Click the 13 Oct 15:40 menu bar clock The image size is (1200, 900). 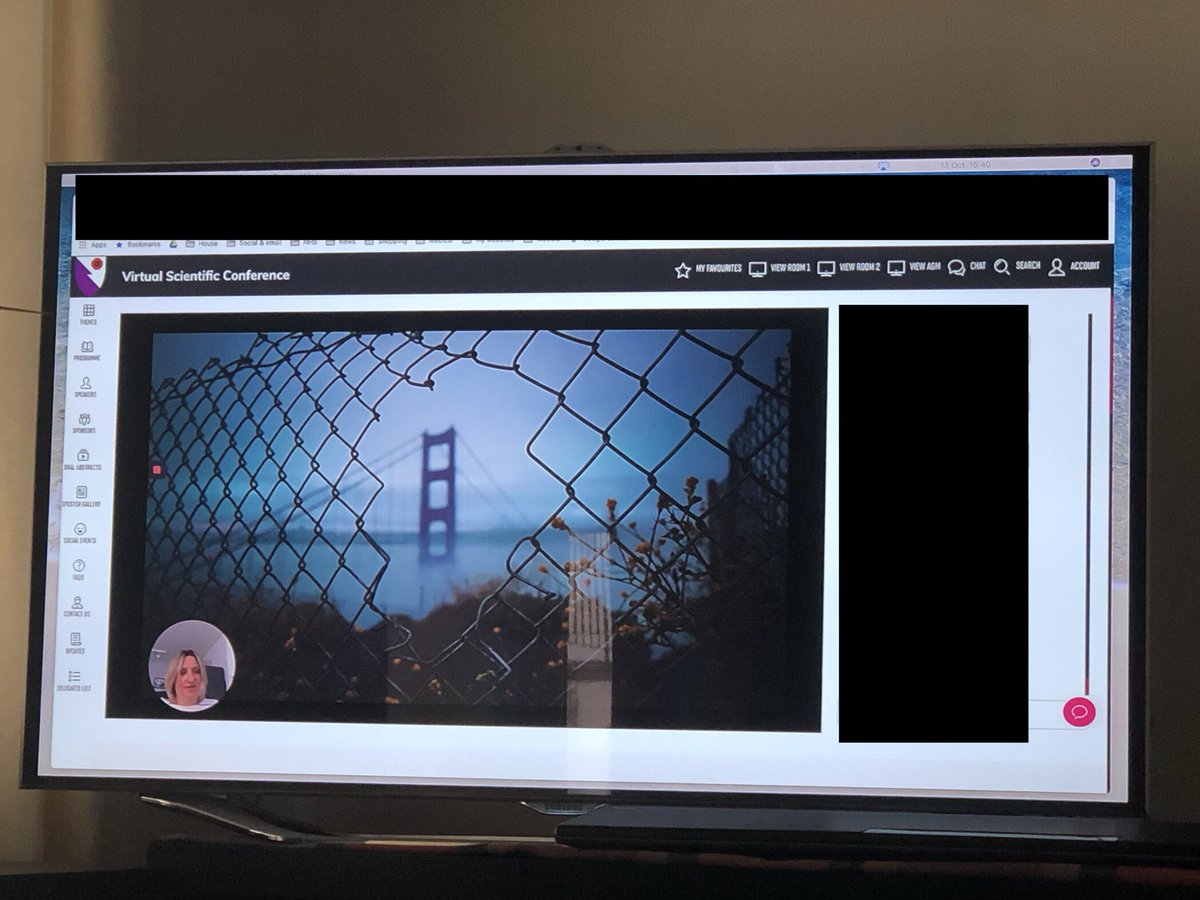pos(965,164)
